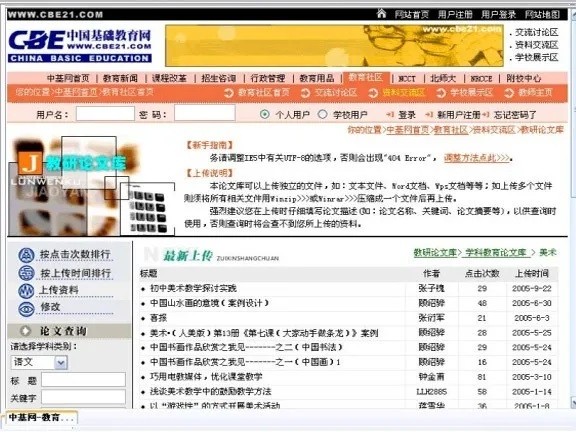Click the 论文查询 section header arrow
The width and height of the screenshot is (576, 432).
tap(25, 331)
